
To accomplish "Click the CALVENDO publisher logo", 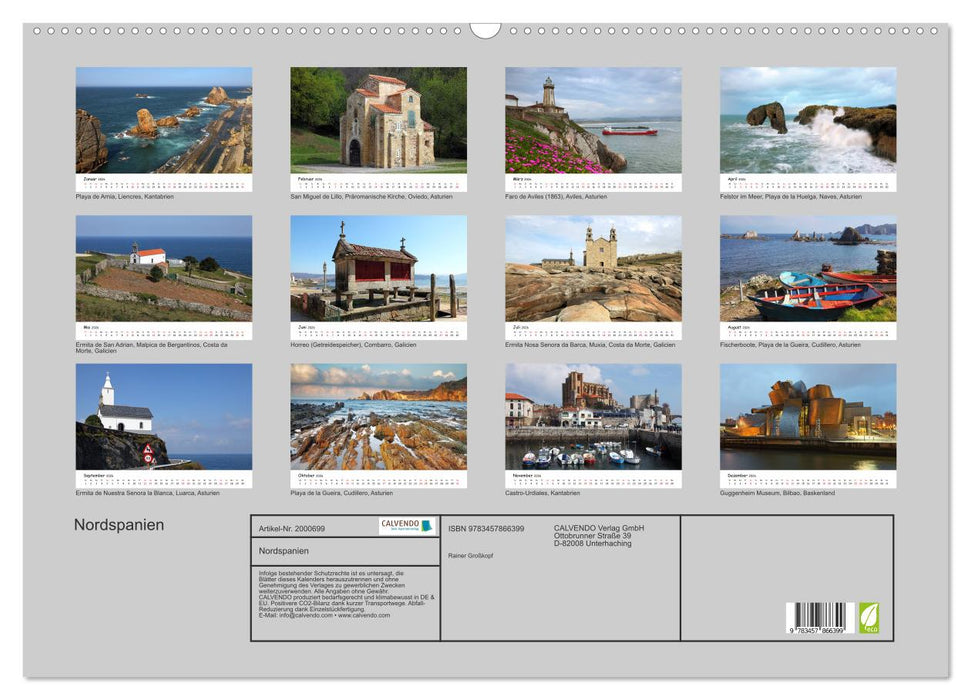I will tap(400, 526).
